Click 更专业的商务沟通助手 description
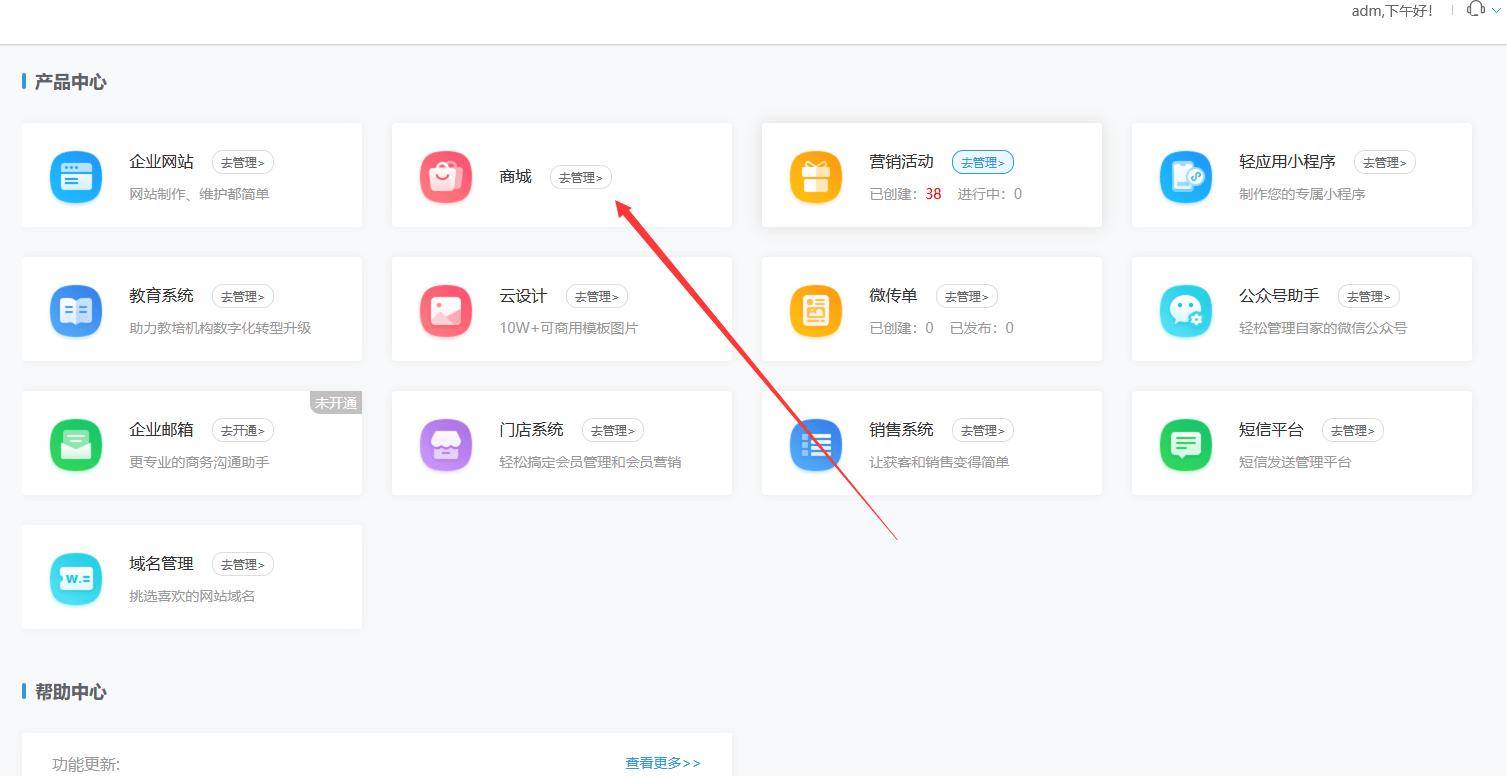Image resolution: width=1507 pixels, height=776 pixels. click(x=199, y=462)
